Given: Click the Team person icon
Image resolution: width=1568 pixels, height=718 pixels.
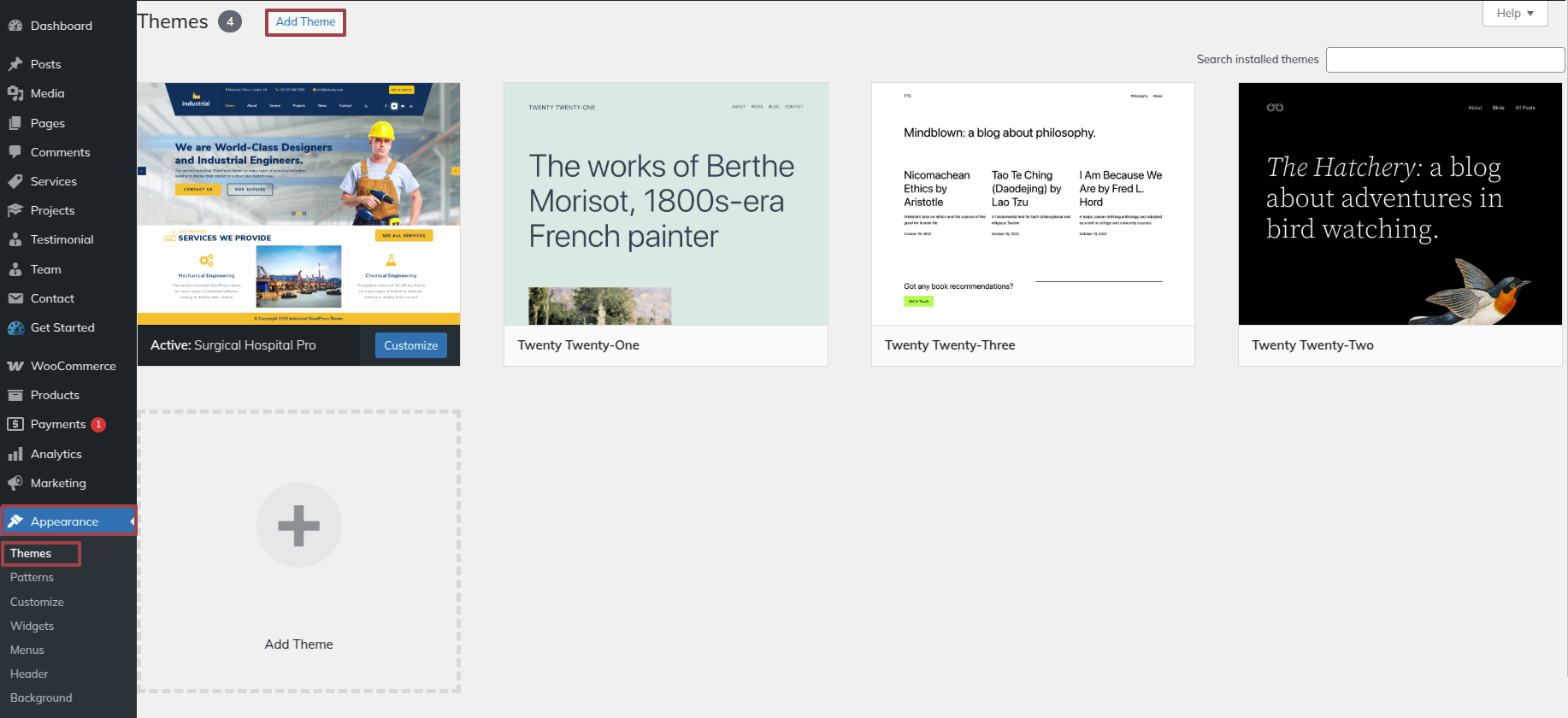Looking at the screenshot, I should click(15, 269).
